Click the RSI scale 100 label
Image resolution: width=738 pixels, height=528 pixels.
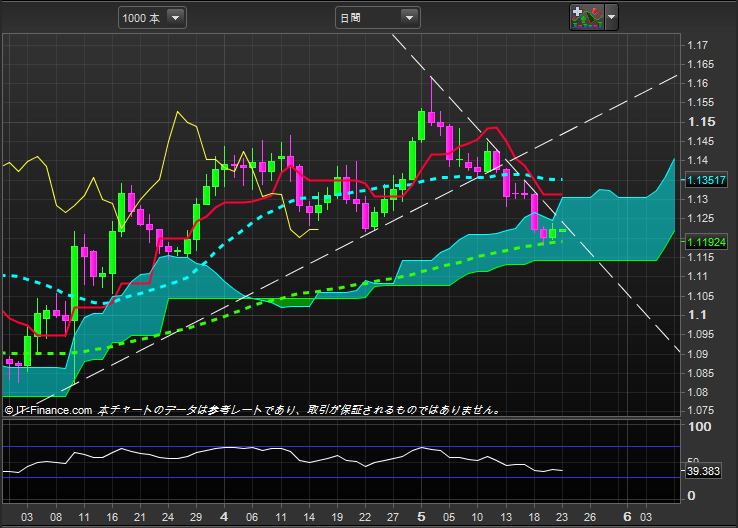(x=699, y=427)
